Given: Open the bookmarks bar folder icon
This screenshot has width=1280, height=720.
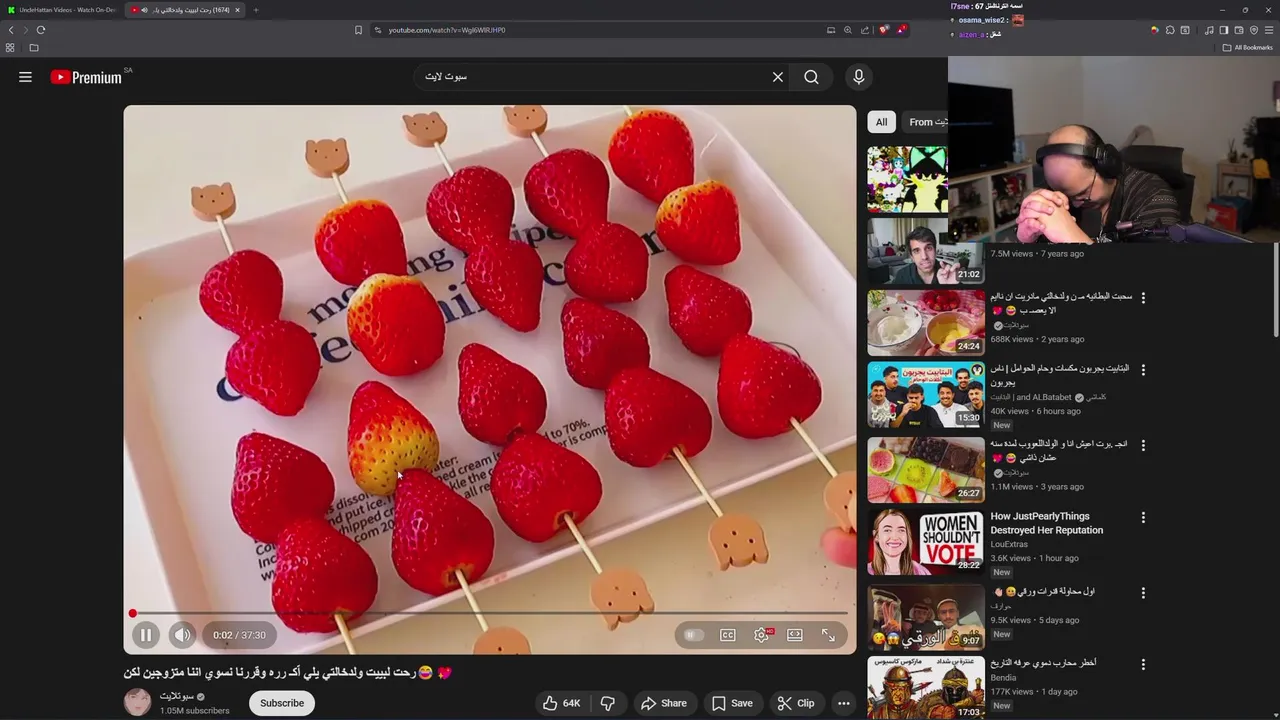Looking at the screenshot, I should pyautogui.click(x=34, y=48).
